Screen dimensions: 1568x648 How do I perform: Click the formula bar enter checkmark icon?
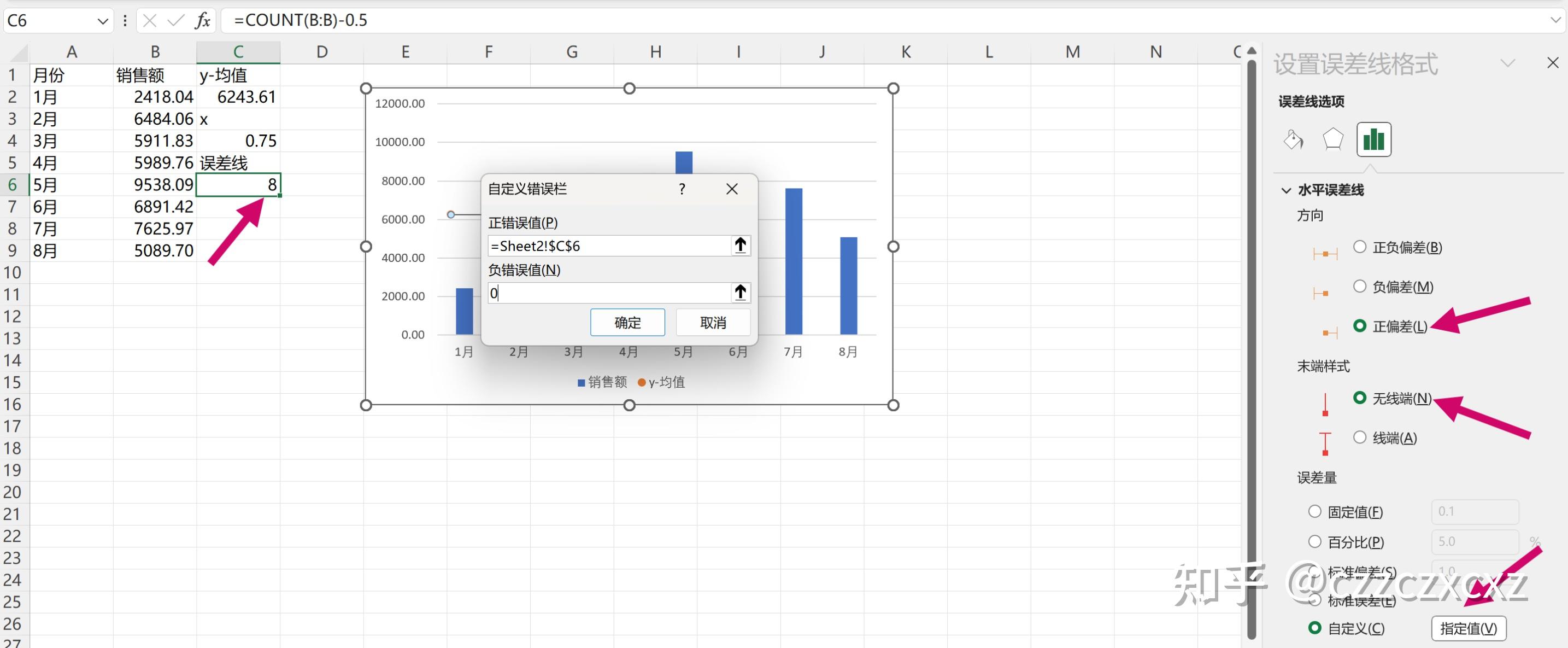(x=176, y=21)
